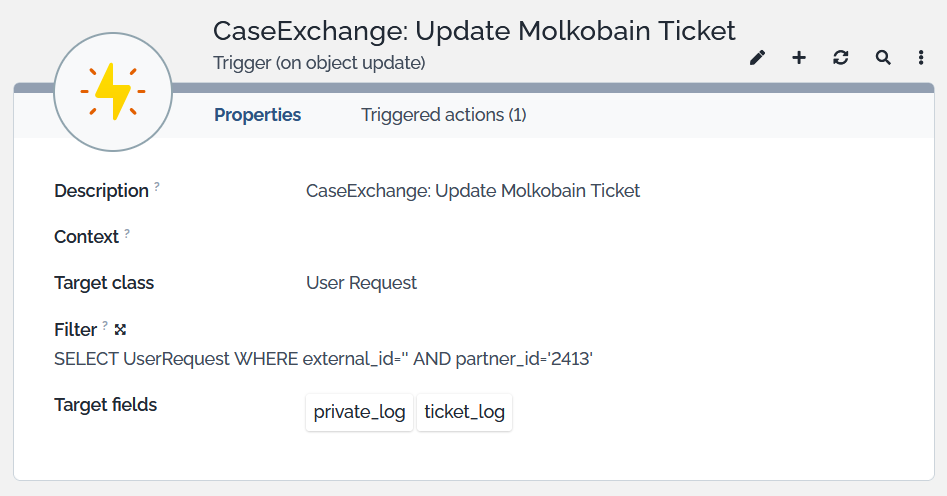Screen dimensions: 947x496
Task: Switch to the Properties tab
Action: click(257, 115)
